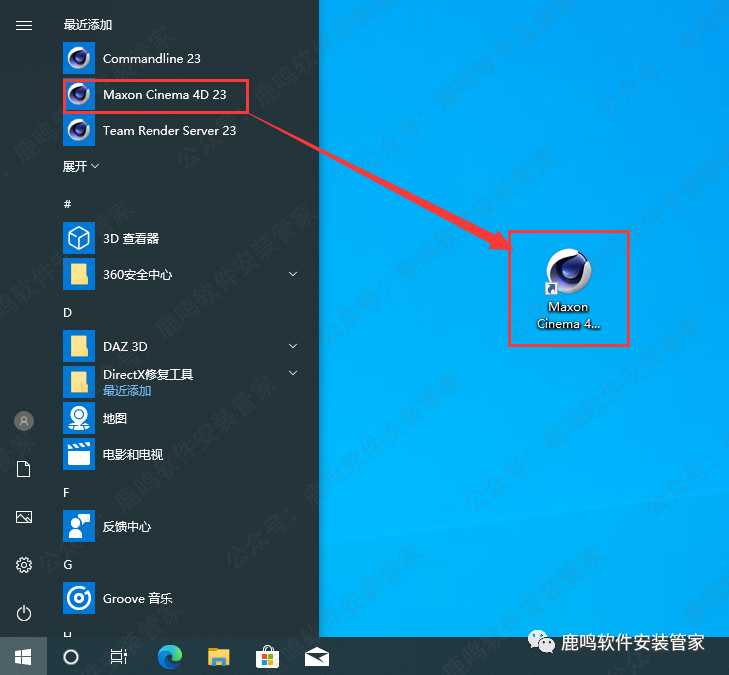
Task: Open the Mail app from taskbar
Action: point(317,657)
